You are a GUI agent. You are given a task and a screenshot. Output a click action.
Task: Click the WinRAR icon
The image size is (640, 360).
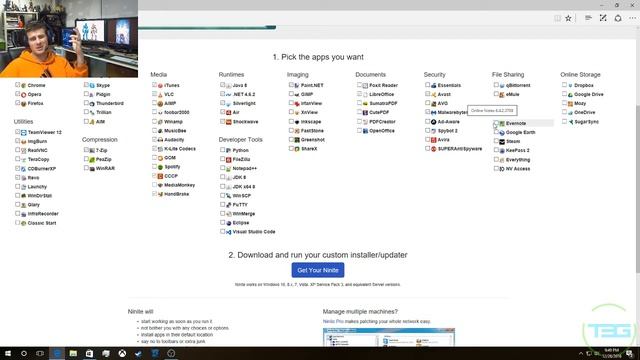(92, 169)
